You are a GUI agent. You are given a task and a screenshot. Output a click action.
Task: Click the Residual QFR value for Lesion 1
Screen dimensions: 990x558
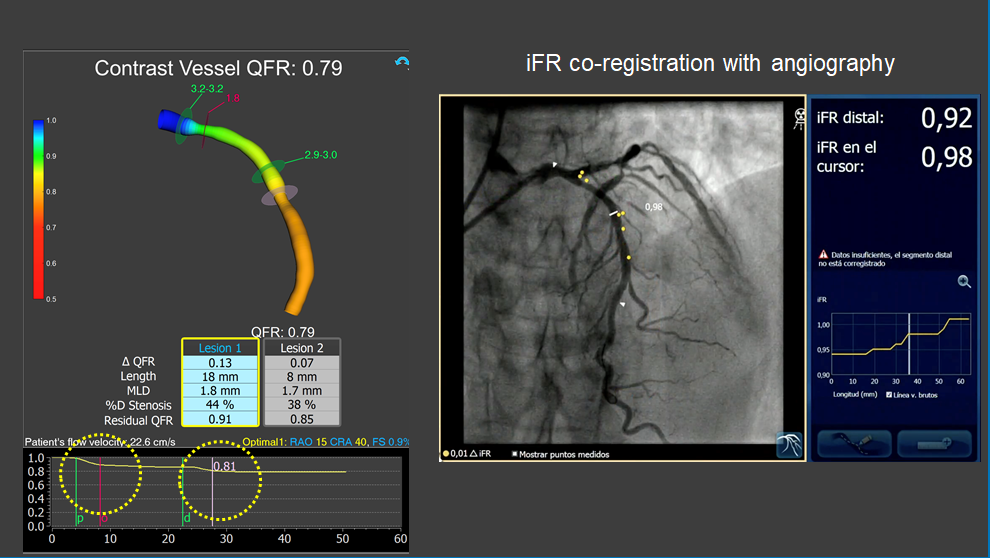pos(220,419)
